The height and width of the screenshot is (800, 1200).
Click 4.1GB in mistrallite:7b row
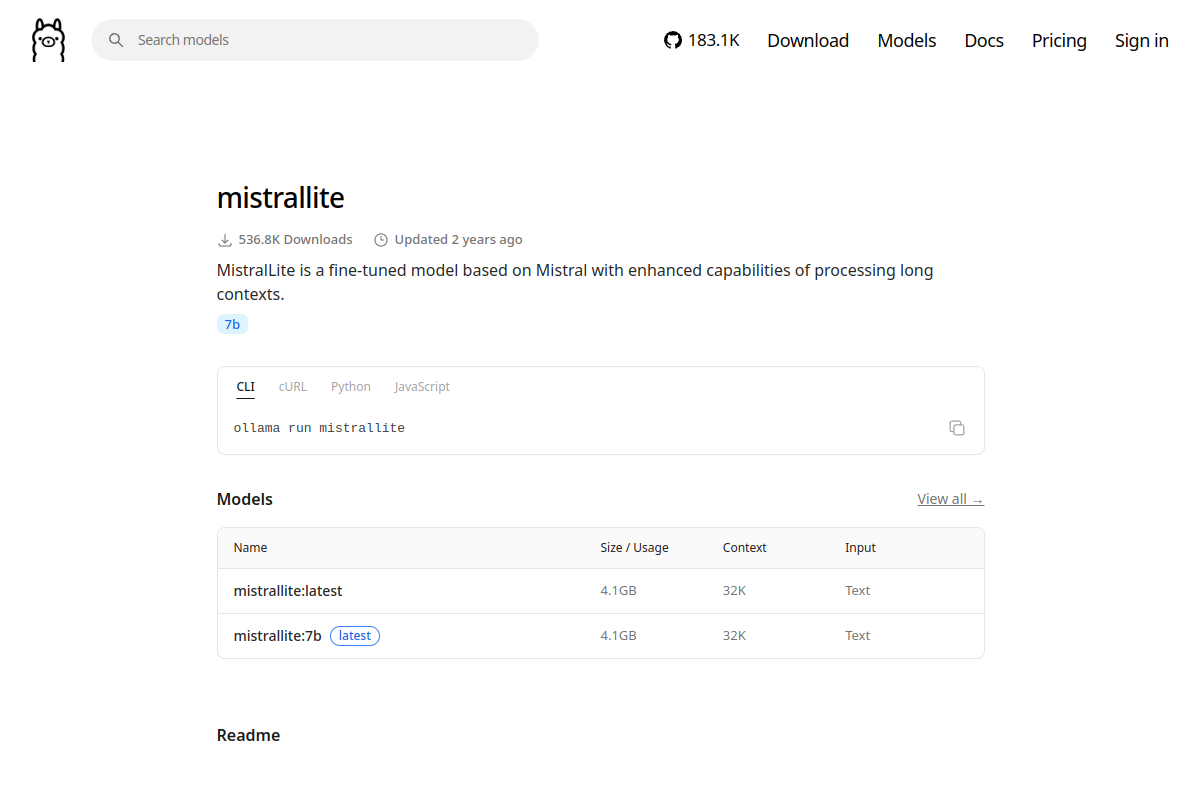(x=618, y=636)
